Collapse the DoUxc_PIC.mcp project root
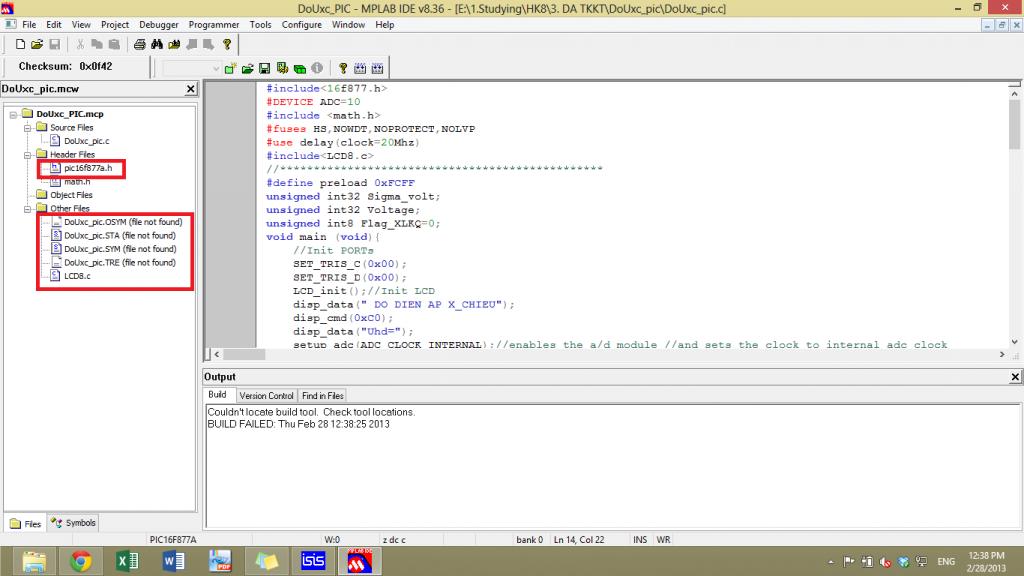The height and width of the screenshot is (576, 1024). (14, 114)
